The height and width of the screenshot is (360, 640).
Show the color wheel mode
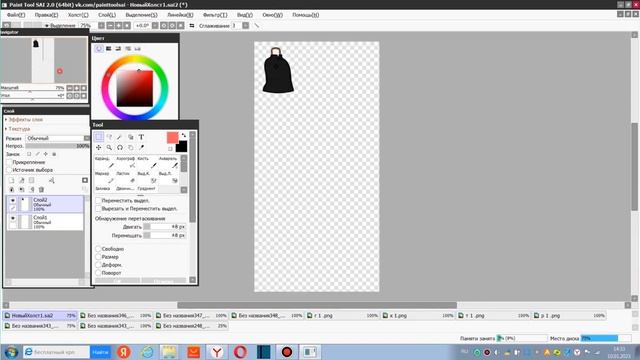click(x=99, y=49)
